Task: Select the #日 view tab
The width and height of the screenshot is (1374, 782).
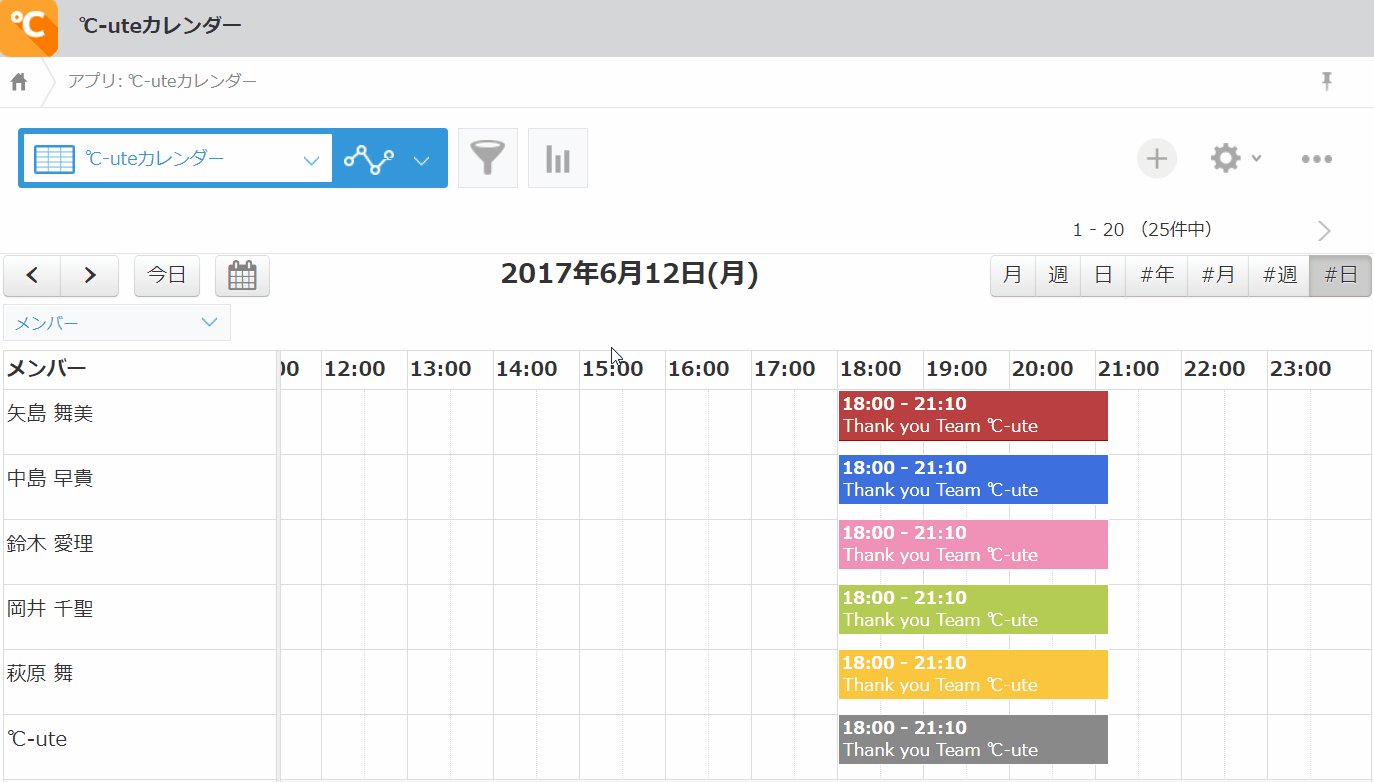Action: (x=1340, y=276)
